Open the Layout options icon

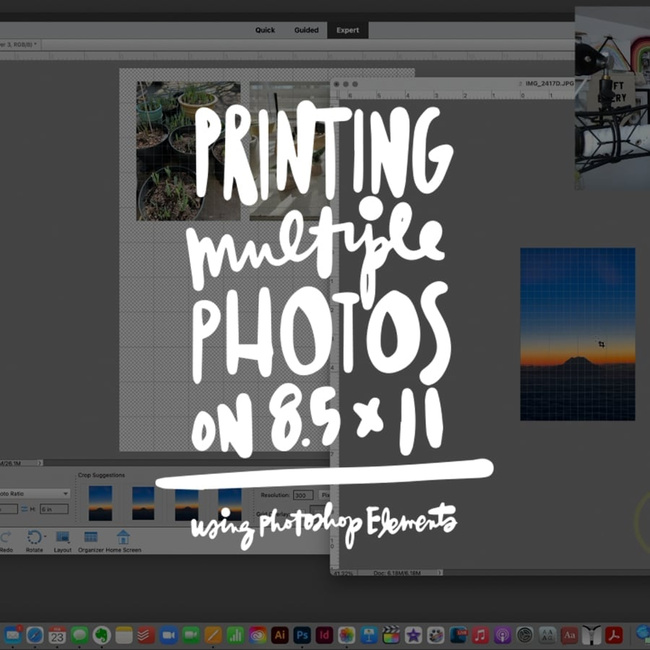pos(62,539)
